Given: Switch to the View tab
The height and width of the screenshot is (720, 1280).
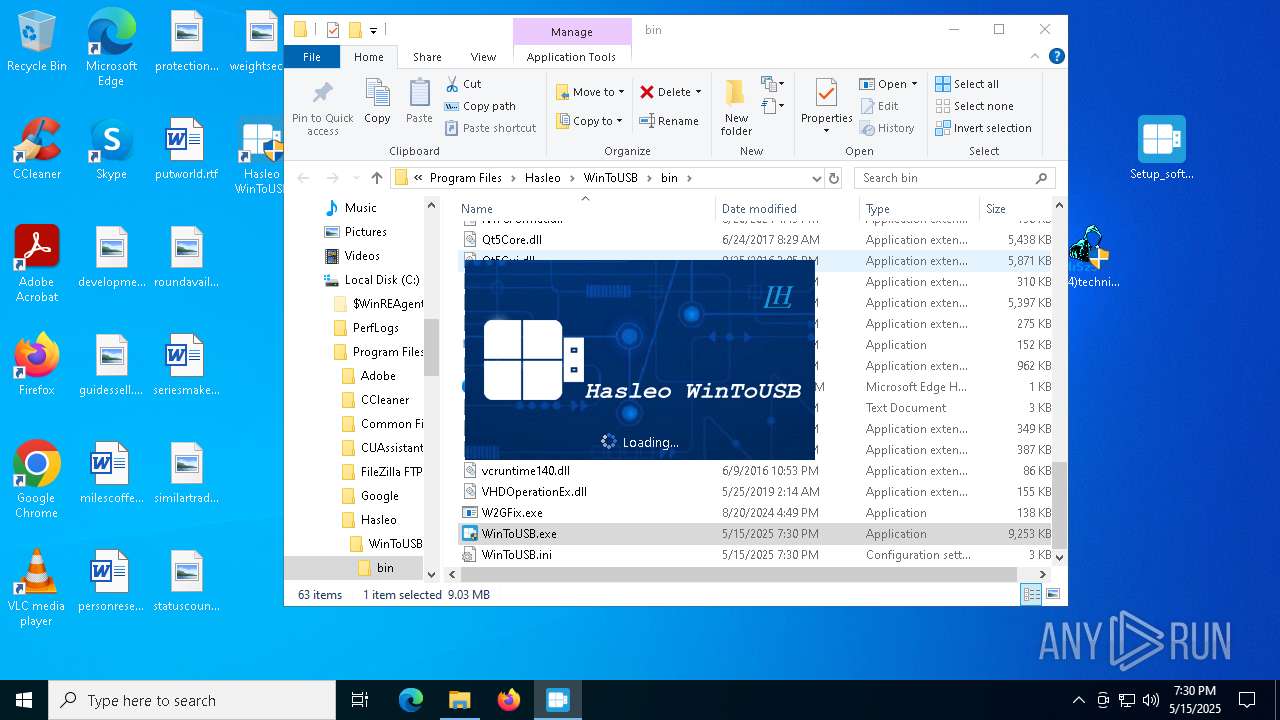Looking at the screenshot, I should 483,57.
